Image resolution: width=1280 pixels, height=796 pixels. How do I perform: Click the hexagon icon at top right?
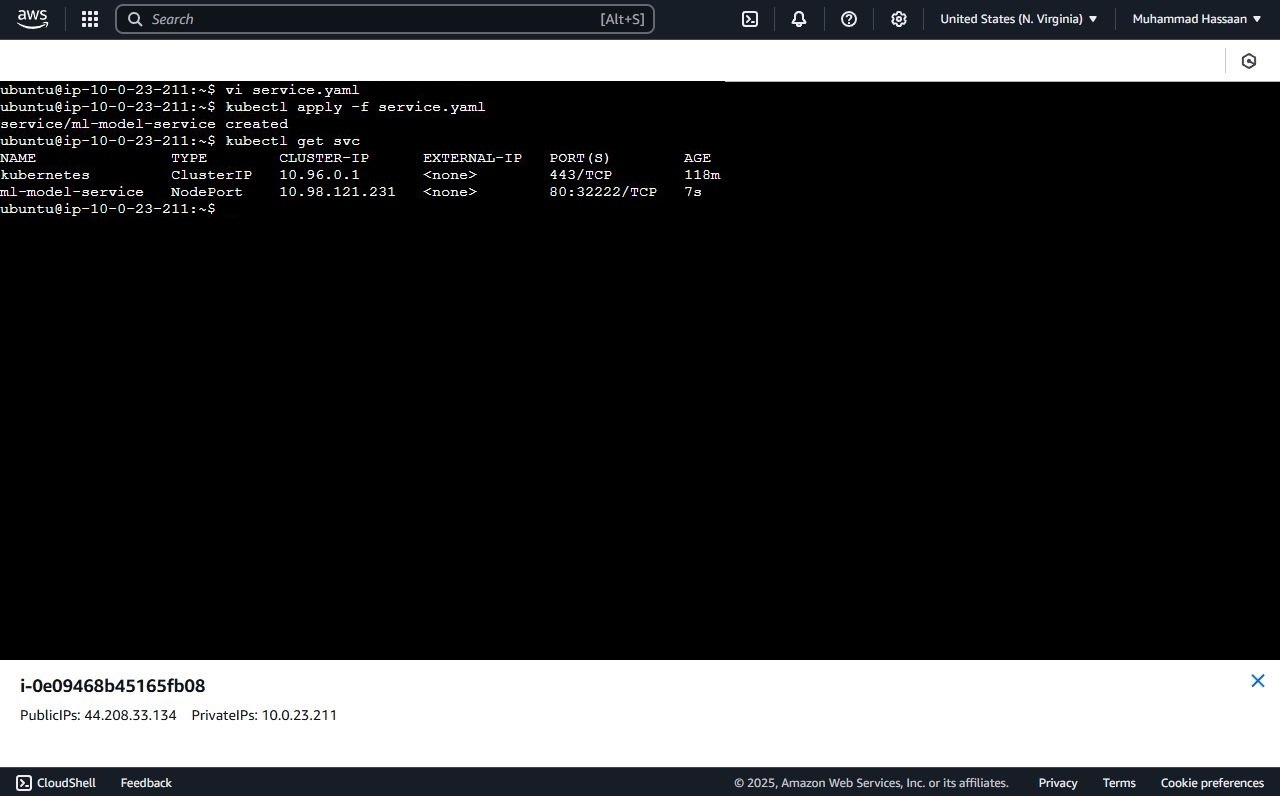click(1249, 61)
